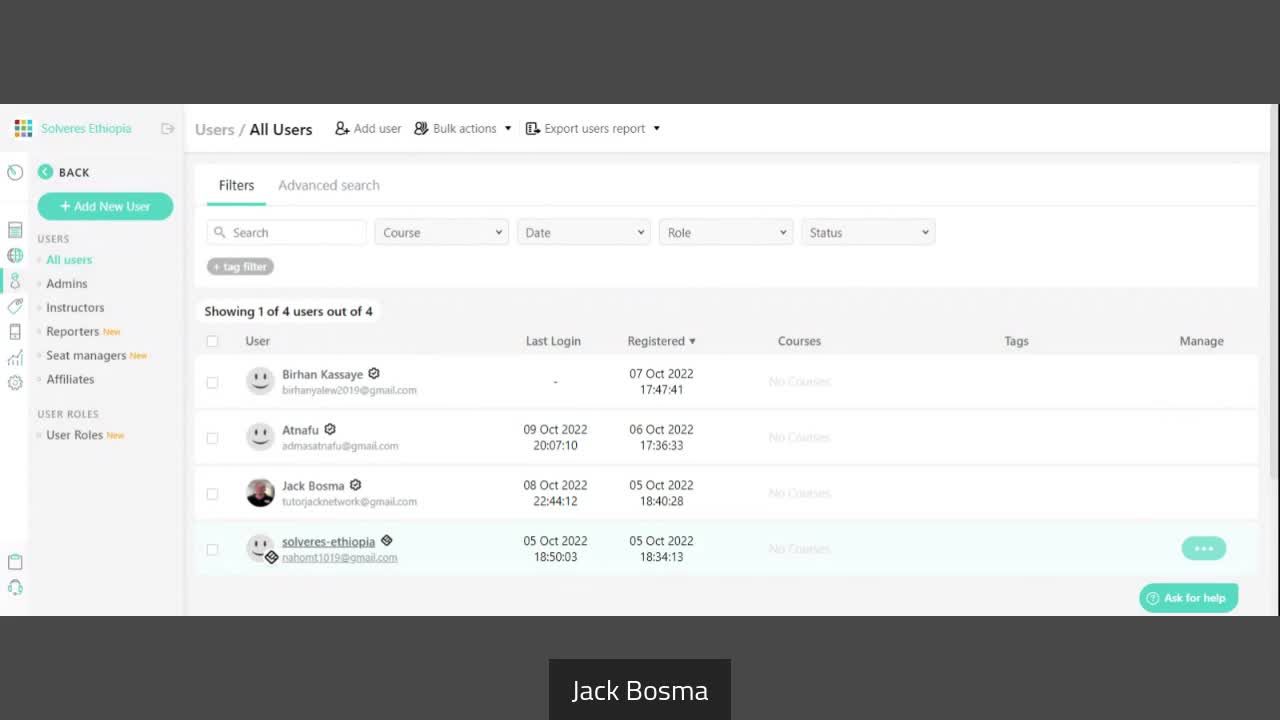The height and width of the screenshot is (720, 1280).
Task: Sort by the Registered column header
Action: coord(661,341)
